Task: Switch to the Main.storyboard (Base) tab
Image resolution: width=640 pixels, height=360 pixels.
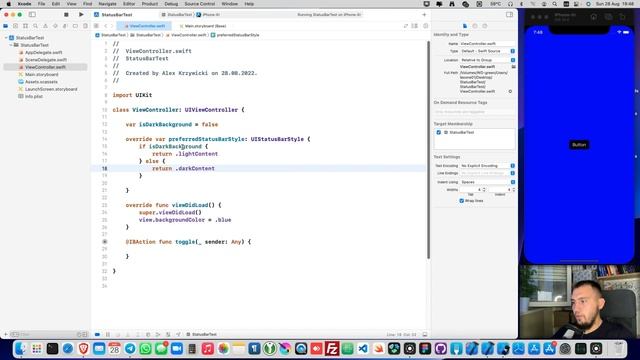Action: pyautogui.click(x=203, y=26)
